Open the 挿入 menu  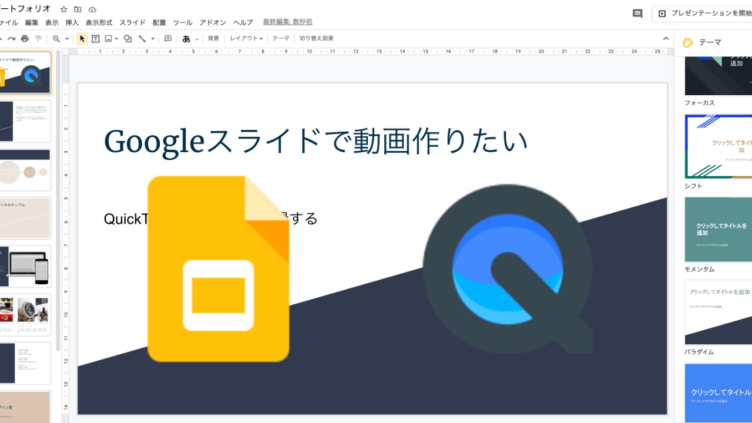tap(72, 23)
